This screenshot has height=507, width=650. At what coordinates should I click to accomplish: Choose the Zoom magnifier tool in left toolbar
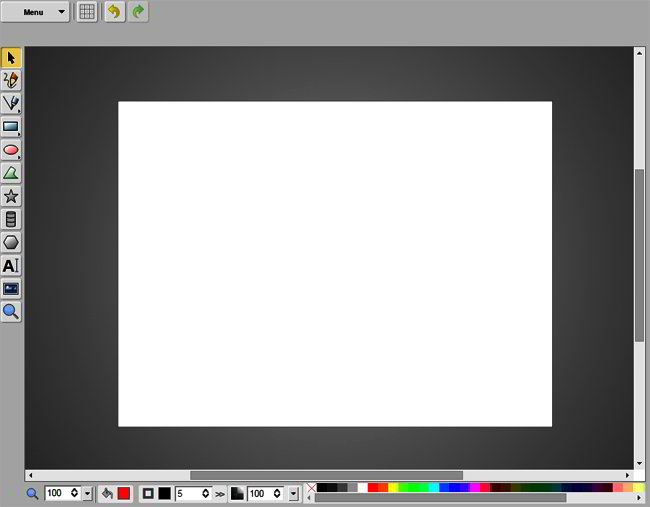[11, 312]
